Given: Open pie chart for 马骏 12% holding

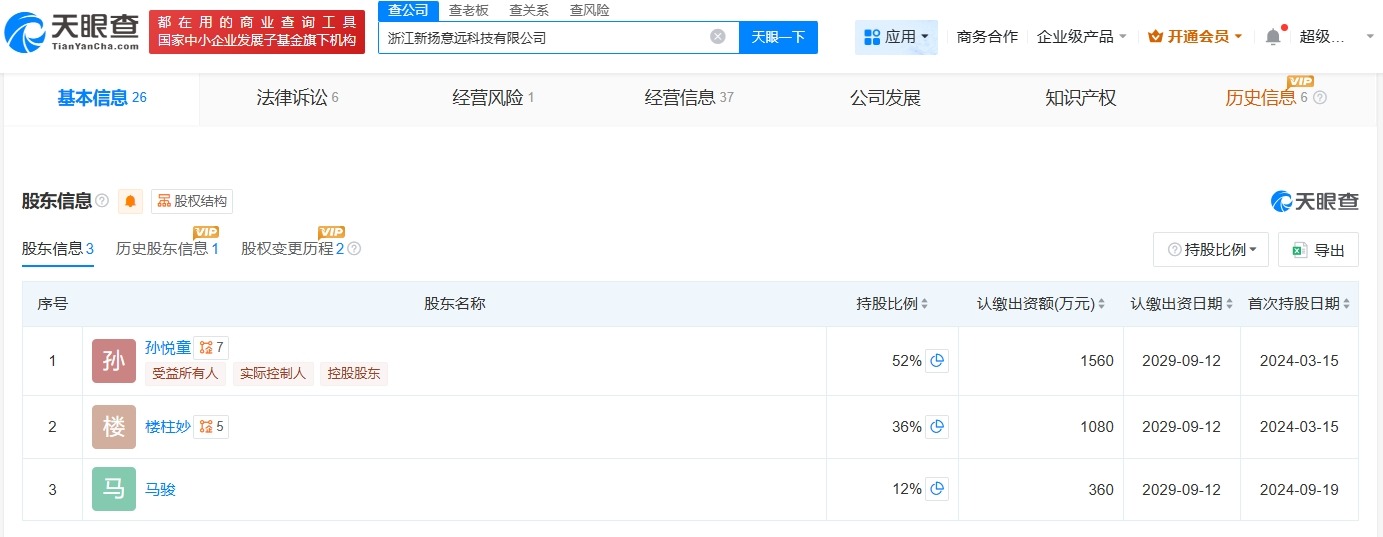Looking at the screenshot, I should (x=937, y=489).
